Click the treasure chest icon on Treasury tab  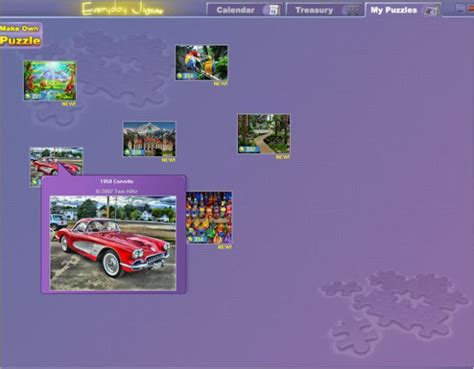coord(352,10)
